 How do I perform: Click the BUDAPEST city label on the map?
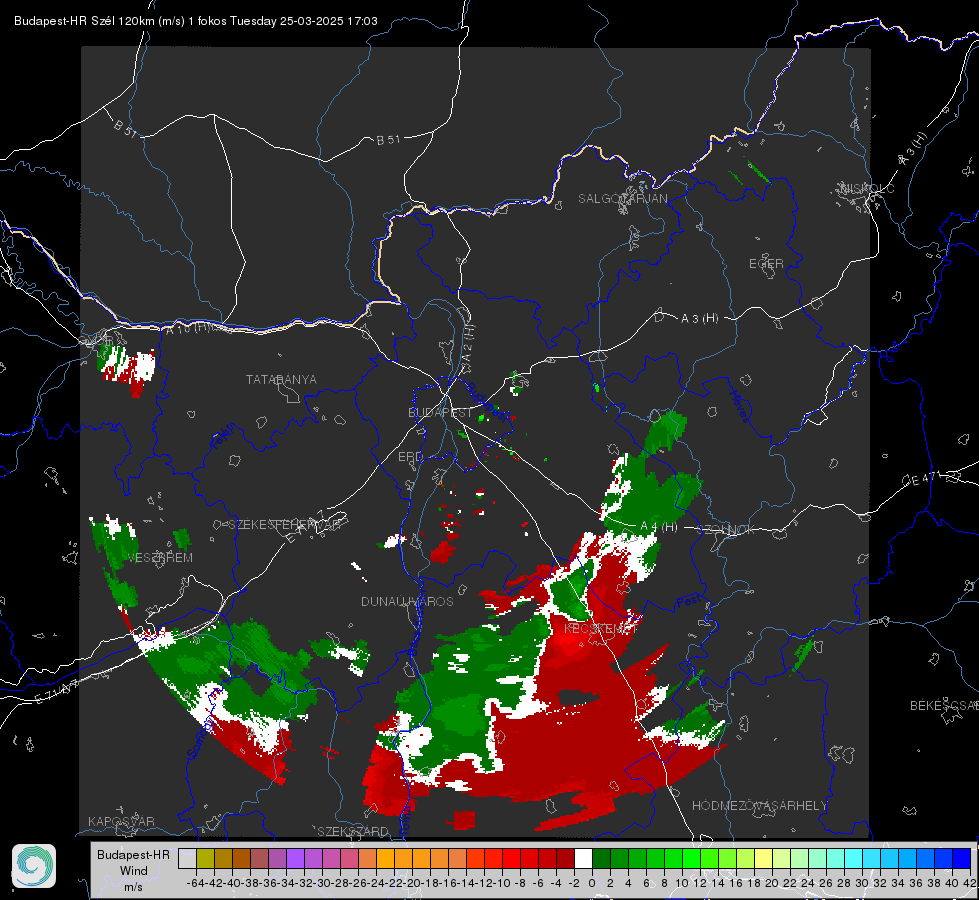(x=440, y=412)
